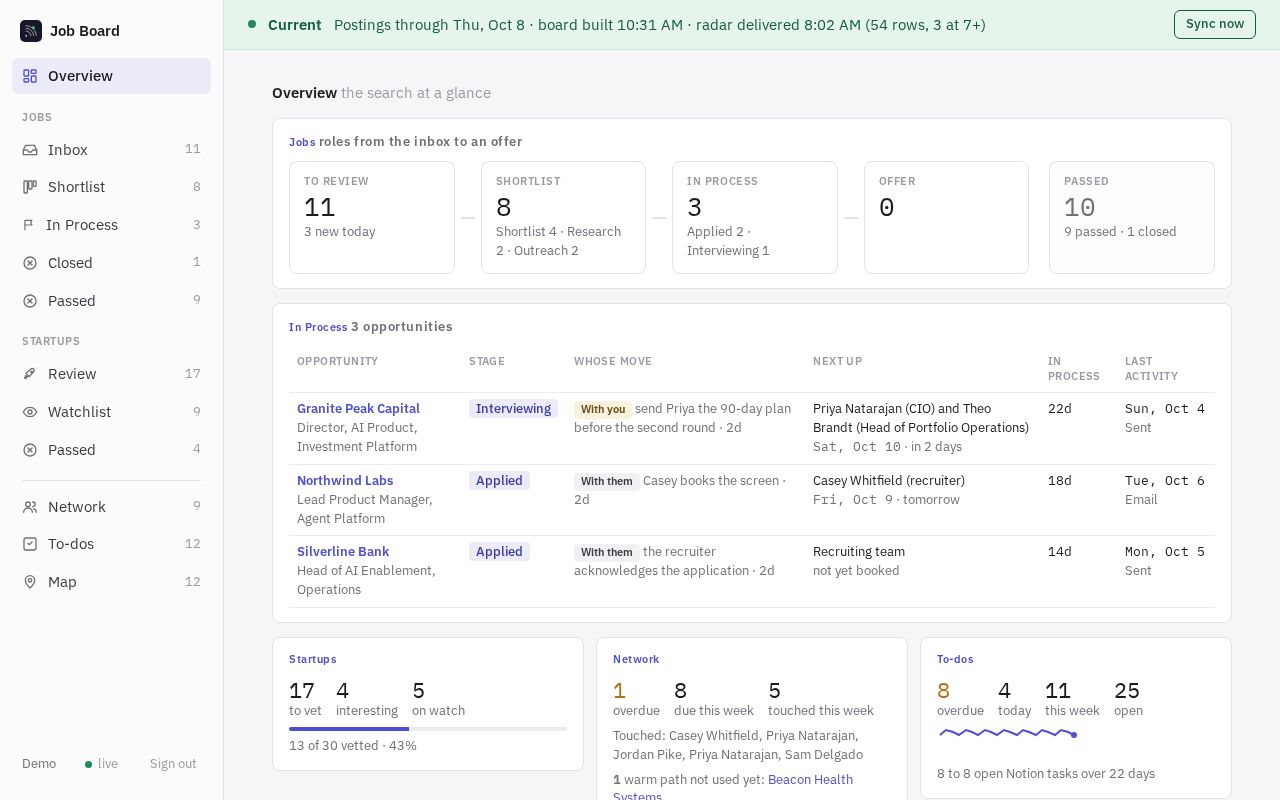Click the Map pin icon
The width and height of the screenshot is (1280, 800).
point(30,582)
